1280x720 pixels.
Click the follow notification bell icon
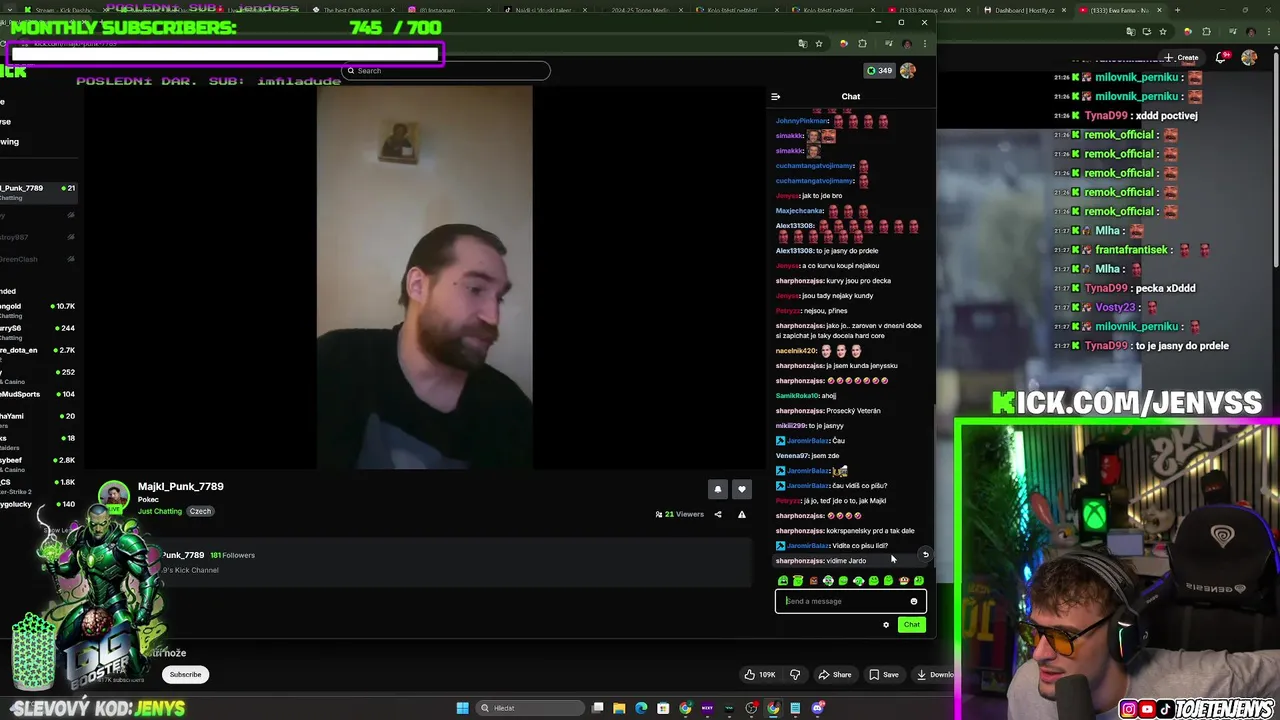[x=717, y=489]
